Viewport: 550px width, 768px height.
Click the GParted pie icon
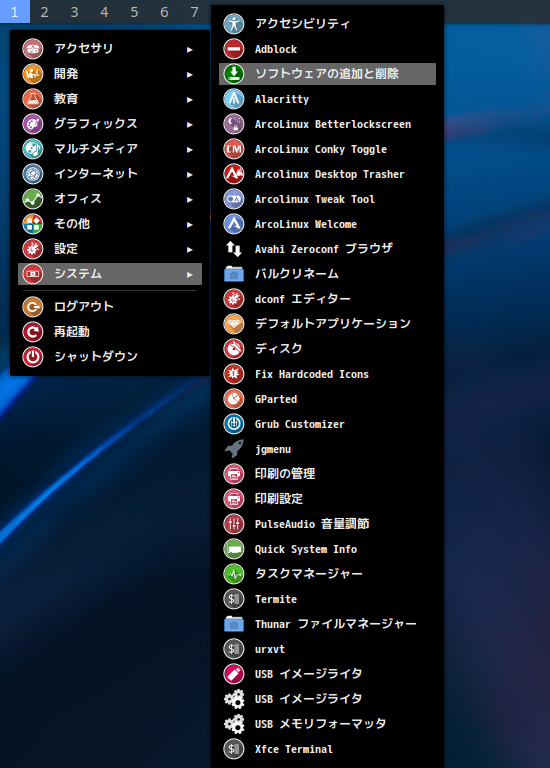(234, 399)
